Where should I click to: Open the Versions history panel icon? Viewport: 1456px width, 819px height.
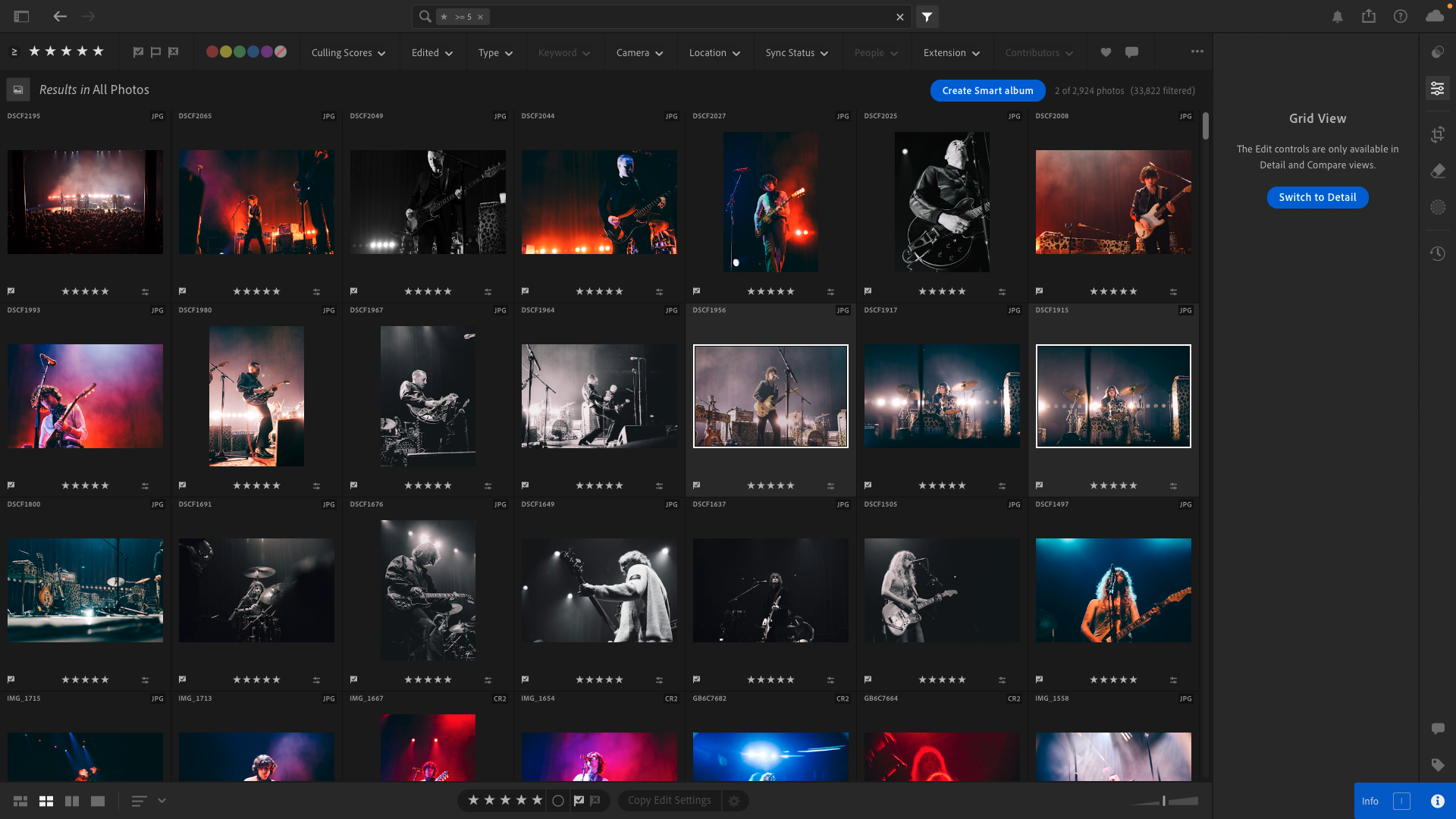point(1437,253)
